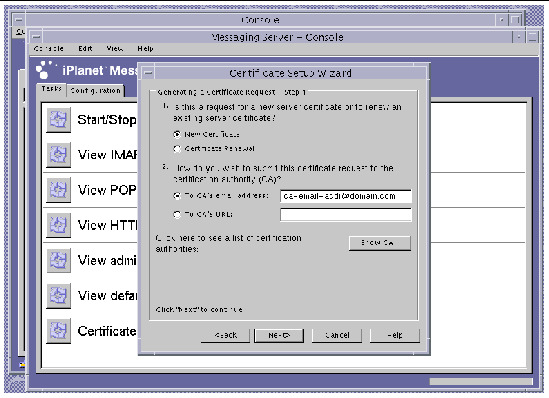Click the View HTTP task icon
Screen dimensions: 549x398
(58, 225)
